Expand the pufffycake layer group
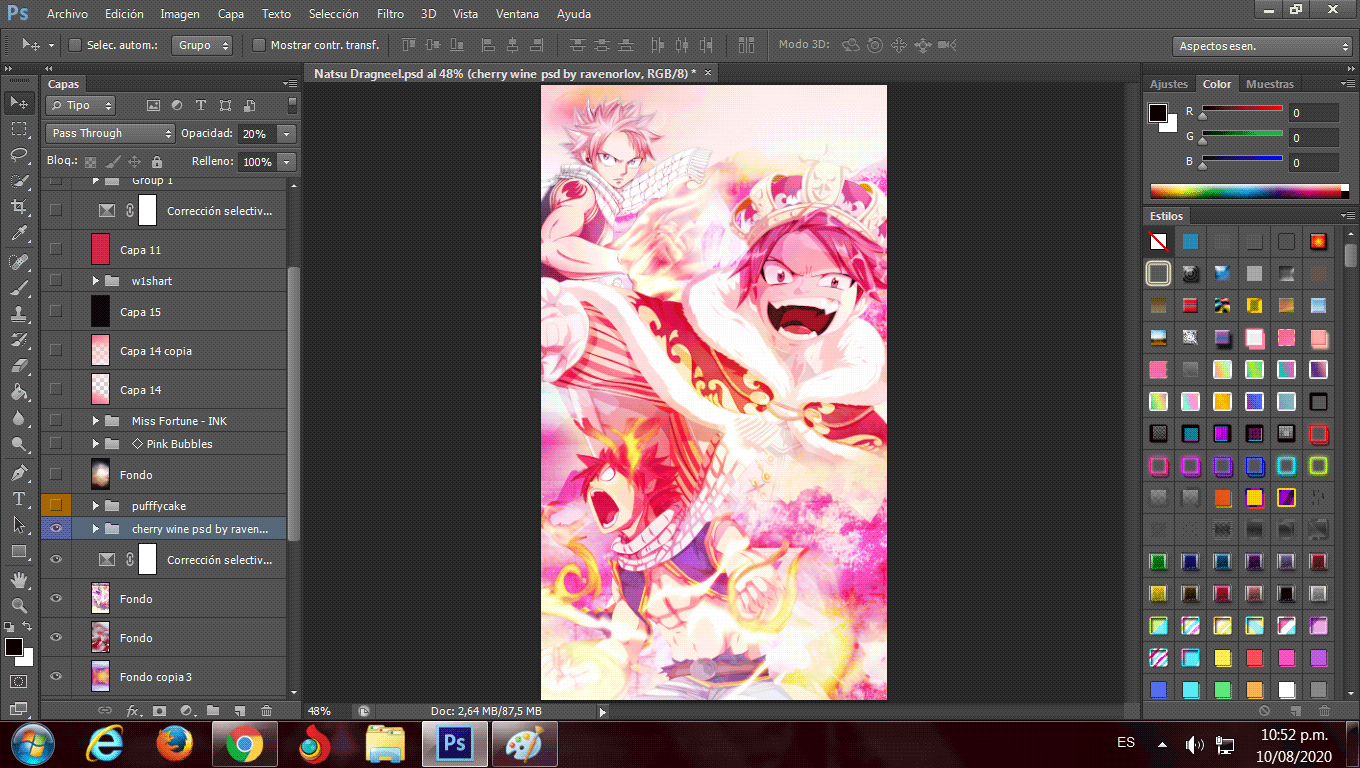1360x768 pixels. (x=96, y=506)
